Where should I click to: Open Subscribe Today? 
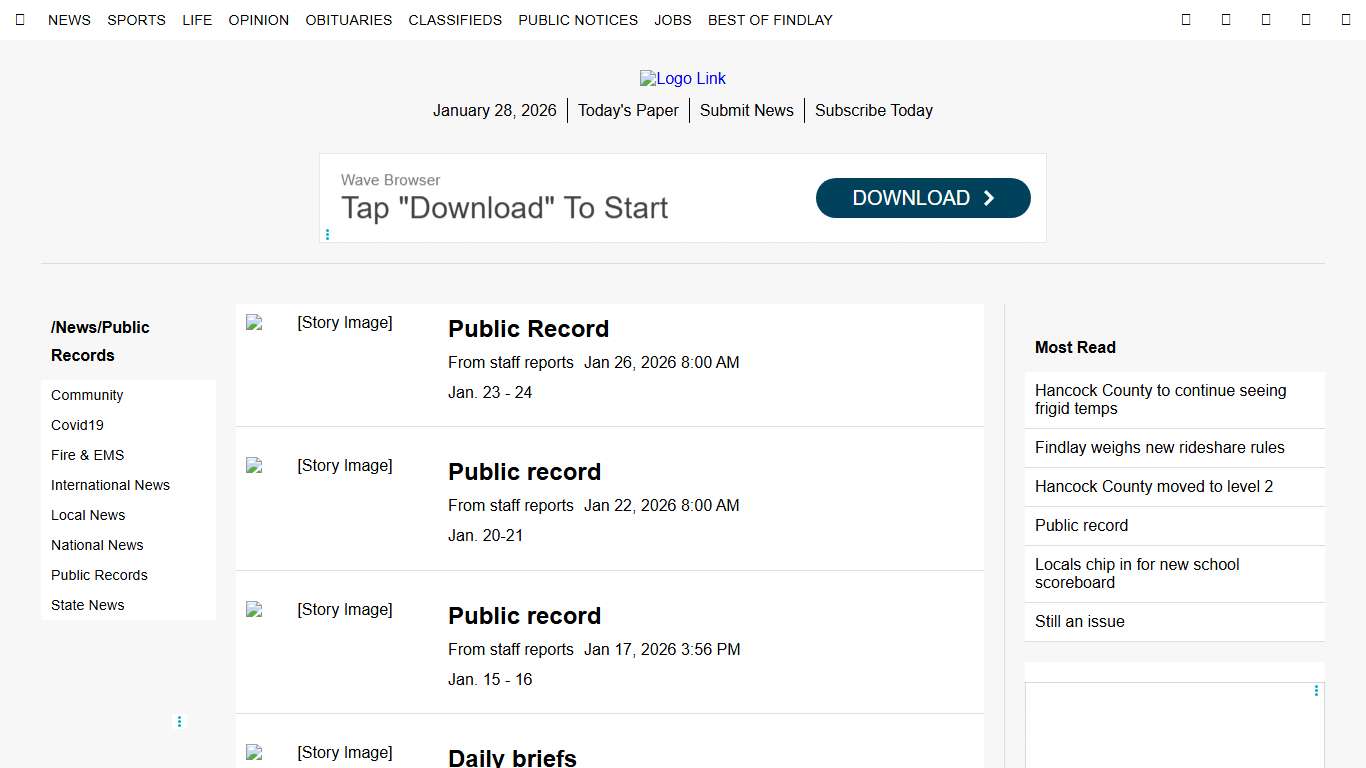(873, 110)
